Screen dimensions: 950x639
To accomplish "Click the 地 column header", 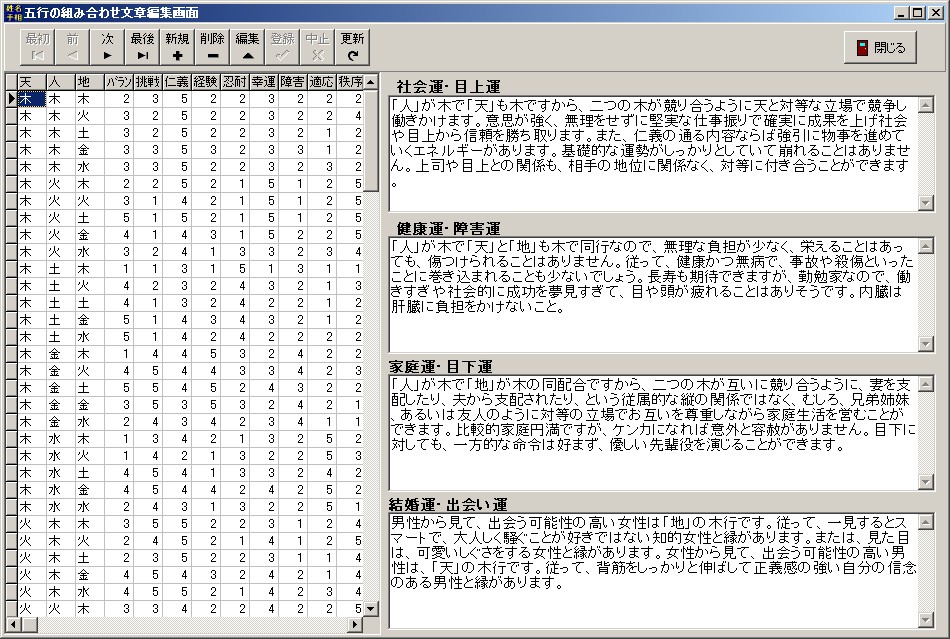I will [x=90, y=82].
